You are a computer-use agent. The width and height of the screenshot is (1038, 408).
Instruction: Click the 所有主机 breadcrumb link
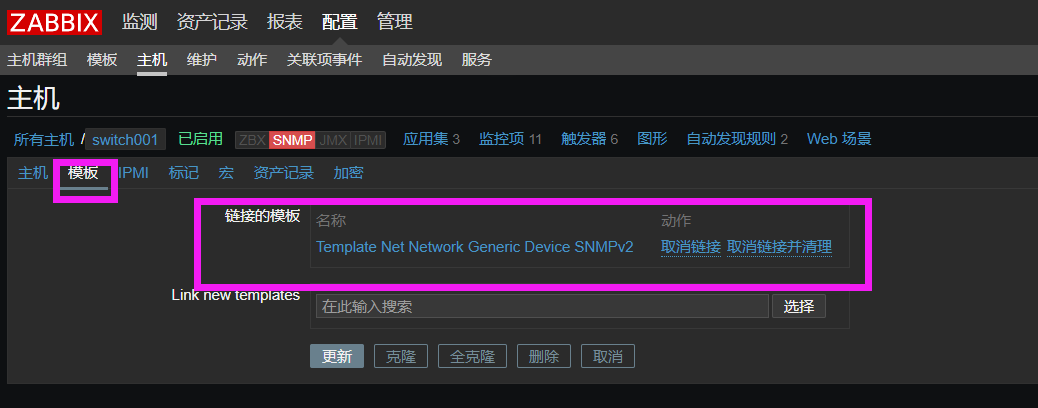point(44,140)
